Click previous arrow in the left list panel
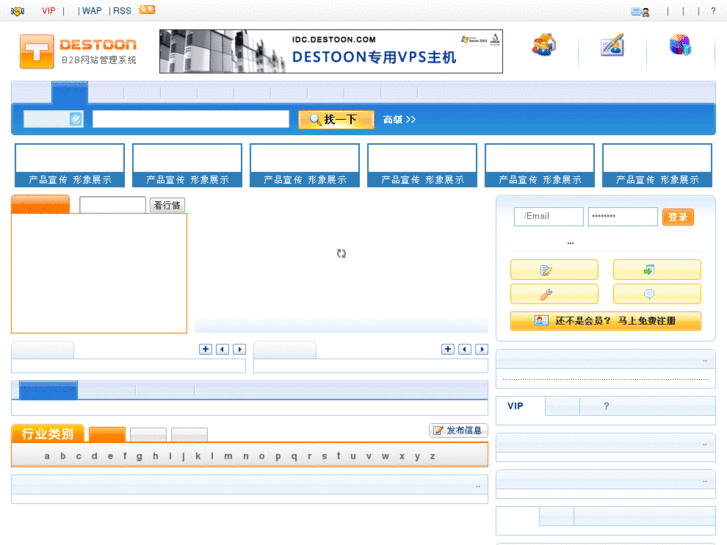This screenshot has height=545, width=727. [223, 349]
